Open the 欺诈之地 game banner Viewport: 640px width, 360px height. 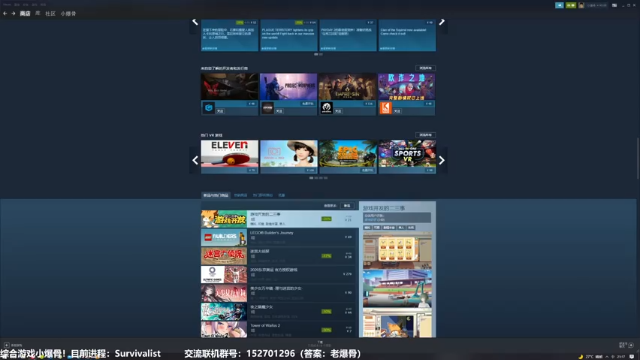point(407,87)
